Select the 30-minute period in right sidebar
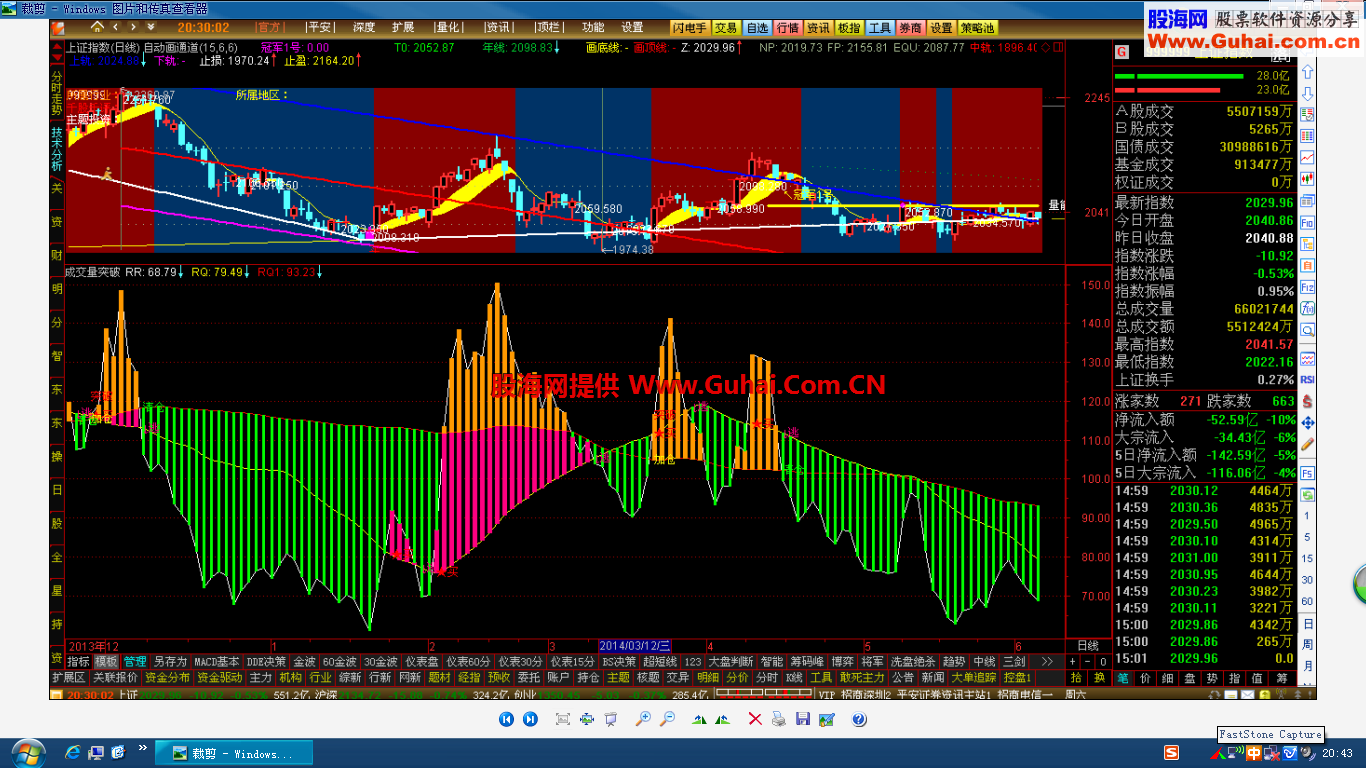The width and height of the screenshot is (1366, 768). (1307, 579)
